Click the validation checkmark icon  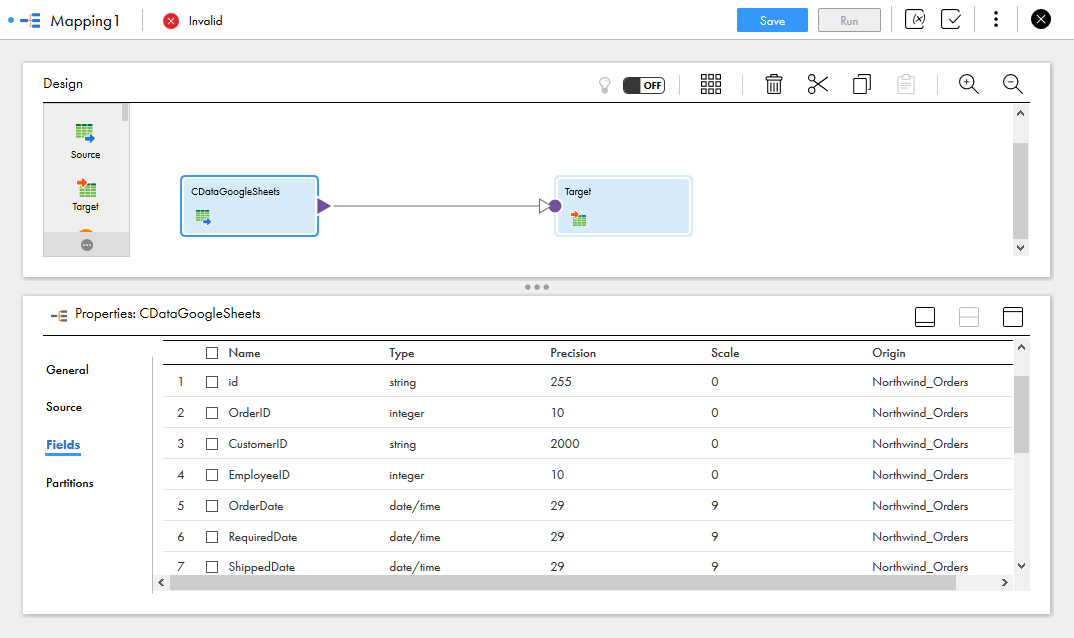pyautogui.click(x=951, y=20)
